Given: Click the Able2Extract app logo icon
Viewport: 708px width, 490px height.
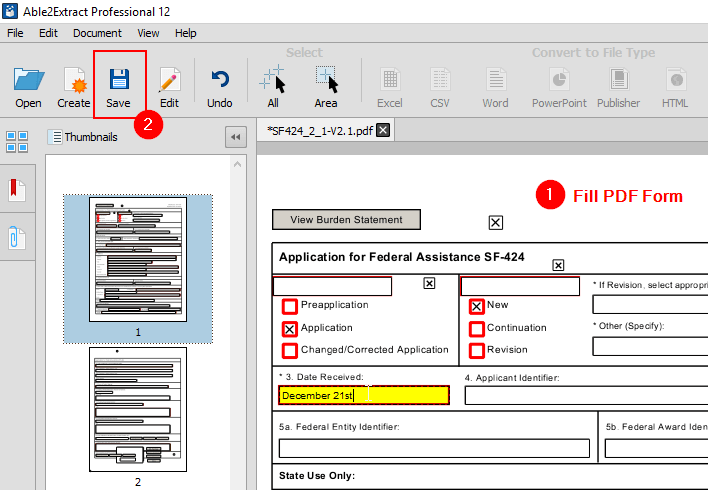Looking at the screenshot, I should pos(10,11).
